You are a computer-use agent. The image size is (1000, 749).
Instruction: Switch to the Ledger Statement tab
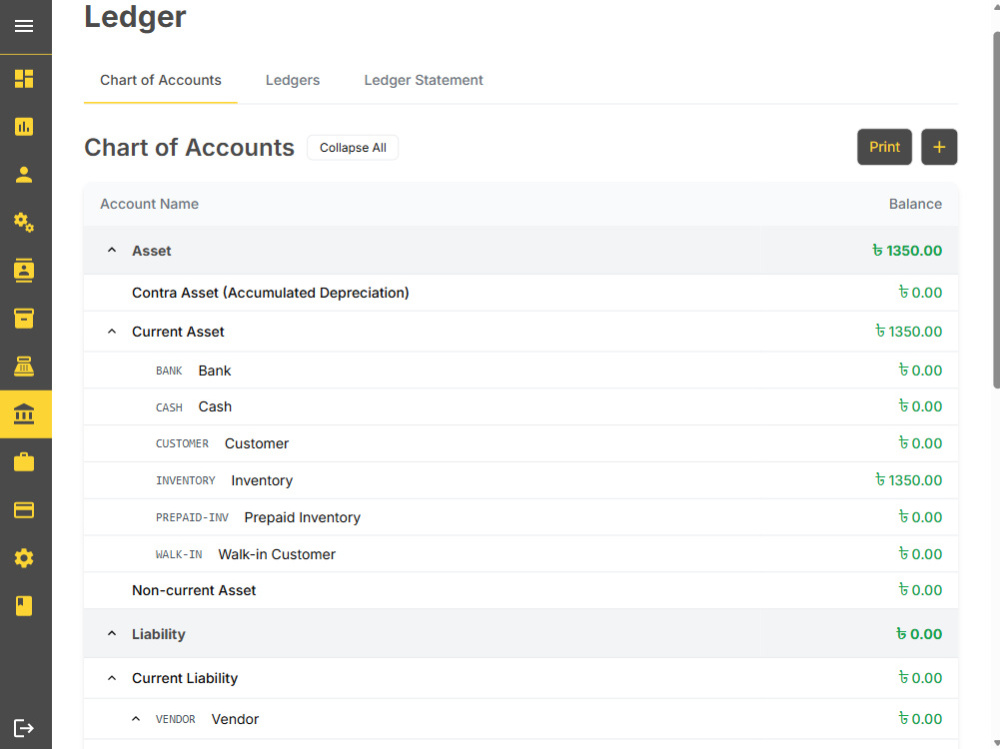423,80
